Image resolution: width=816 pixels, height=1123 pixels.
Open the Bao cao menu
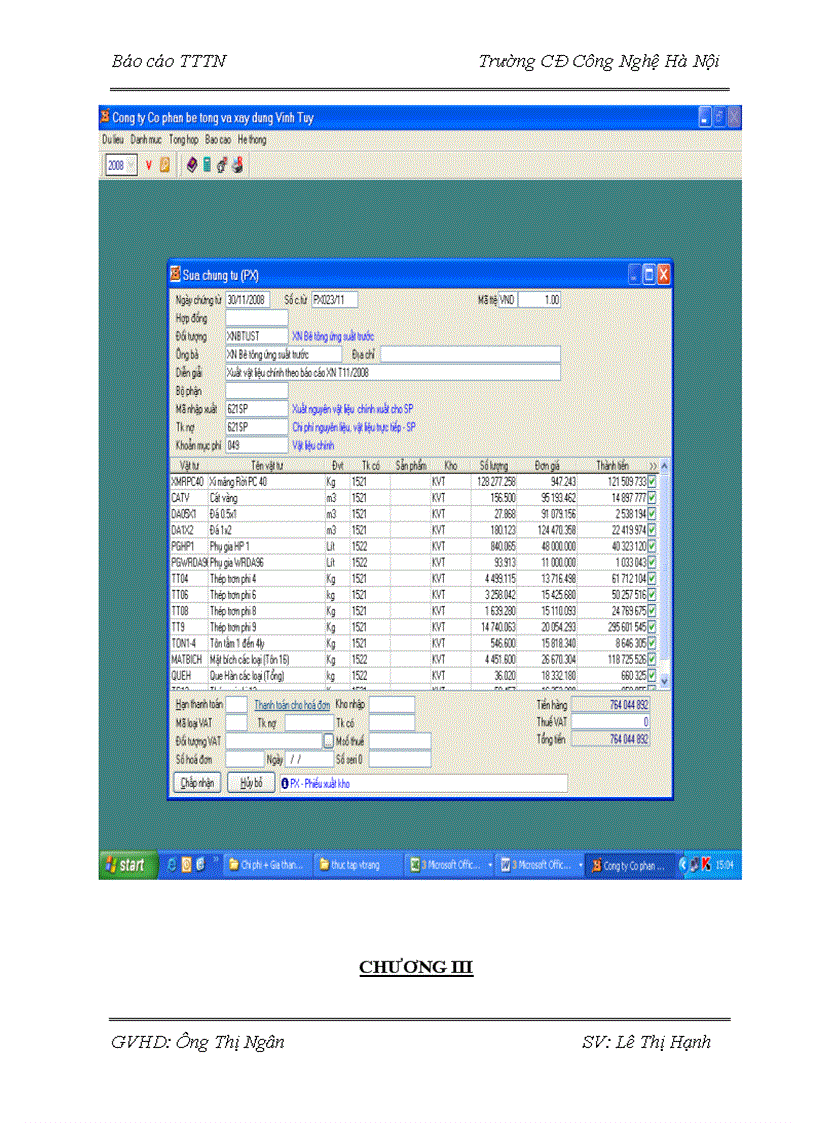218,140
